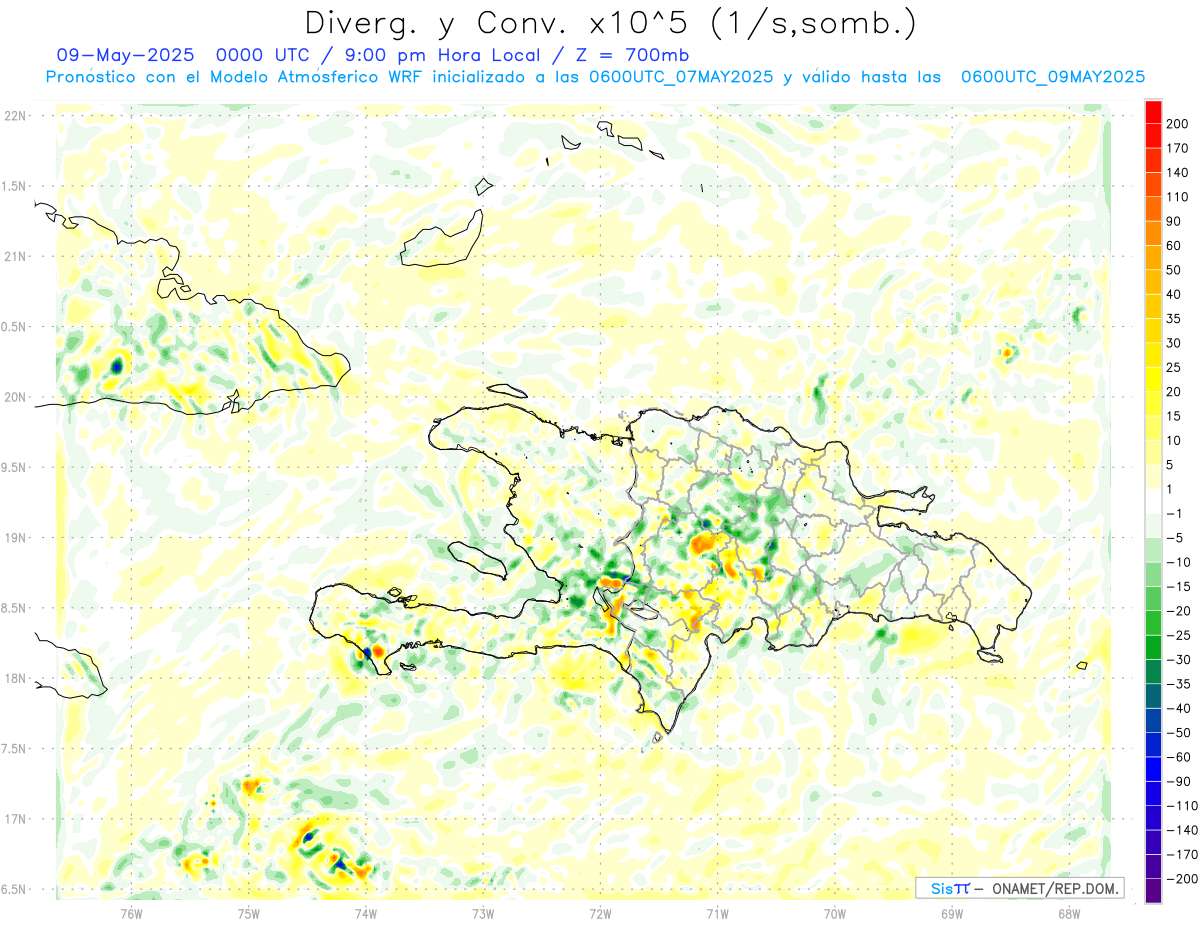Click the "21N" latitude label
The image size is (1200, 927).
point(14,256)
